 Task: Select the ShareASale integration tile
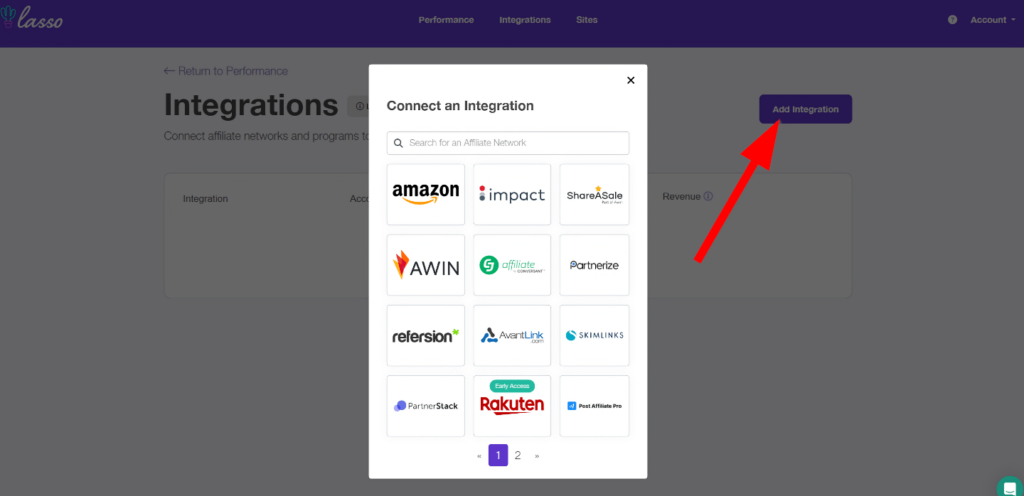[594, 194]
